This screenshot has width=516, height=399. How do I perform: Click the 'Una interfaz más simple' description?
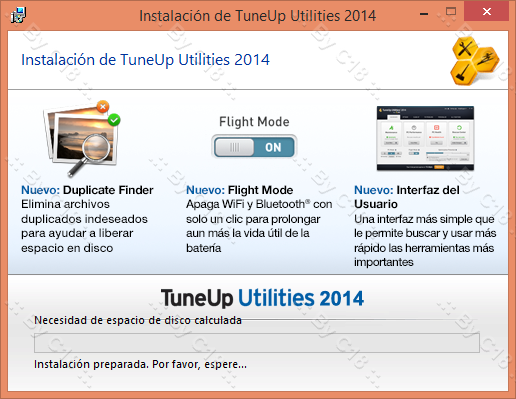425,240
